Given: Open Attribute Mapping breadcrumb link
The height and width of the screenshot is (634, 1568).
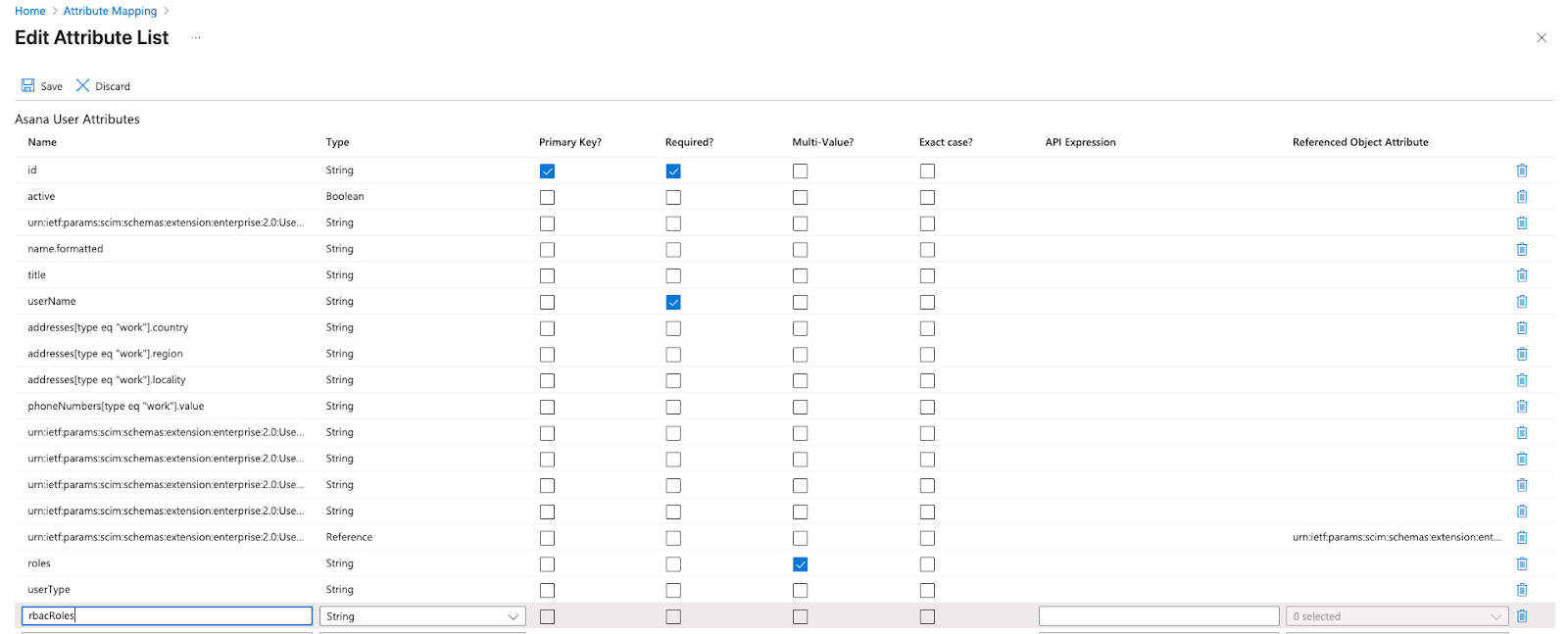Looking at the screenshot, I should pyautogui.click(x=110, y=11).
